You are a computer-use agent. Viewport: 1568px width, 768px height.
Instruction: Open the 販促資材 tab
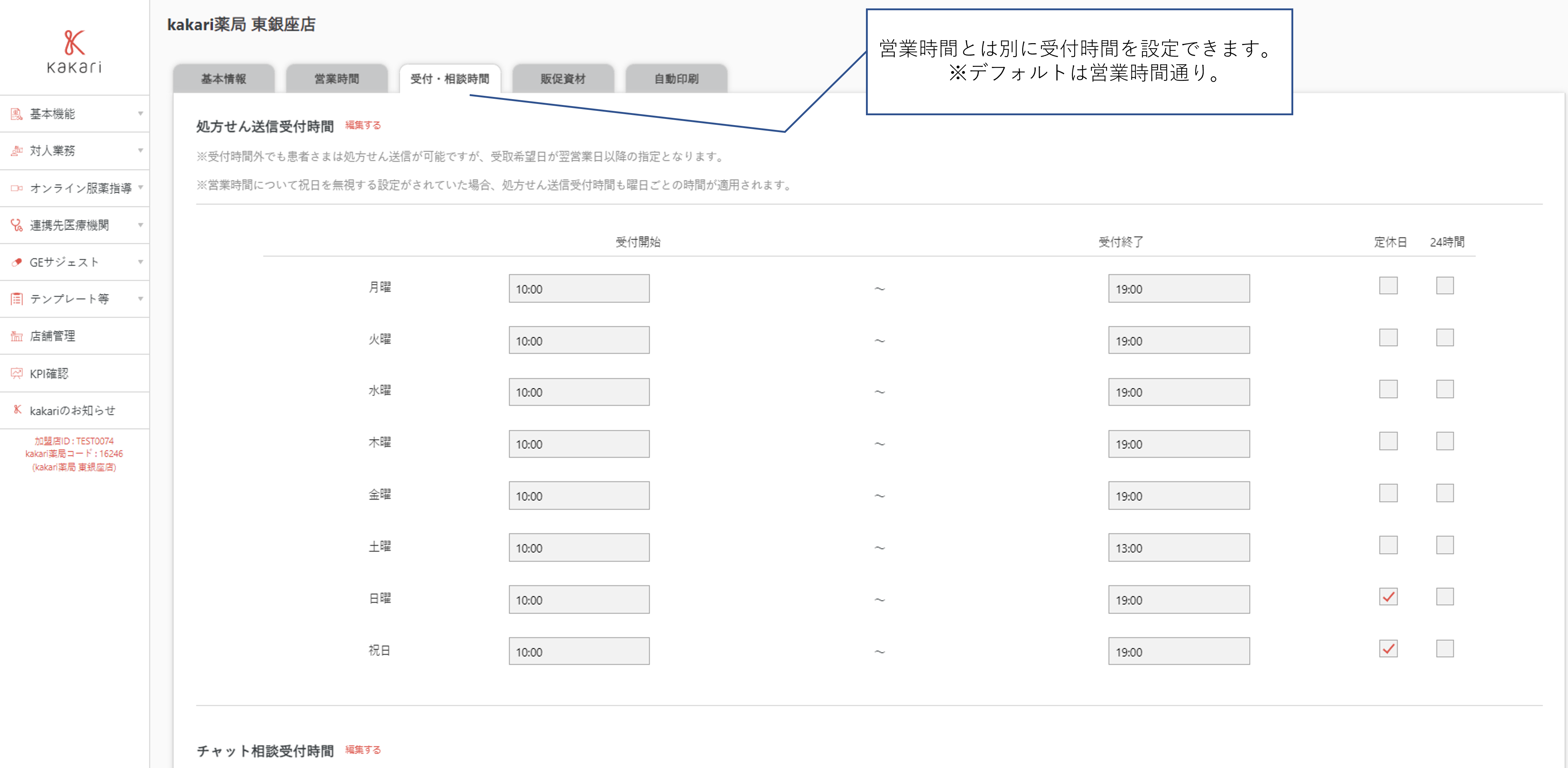point(562,79)
